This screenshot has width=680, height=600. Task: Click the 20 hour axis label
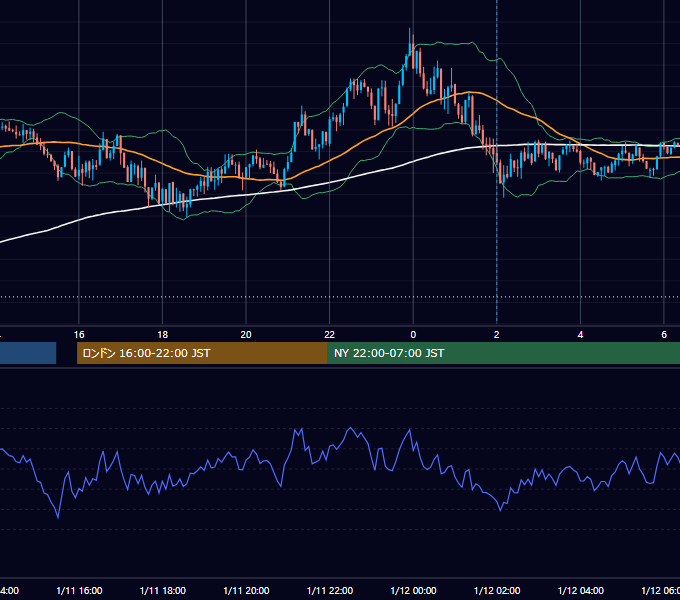pos(246,335)
